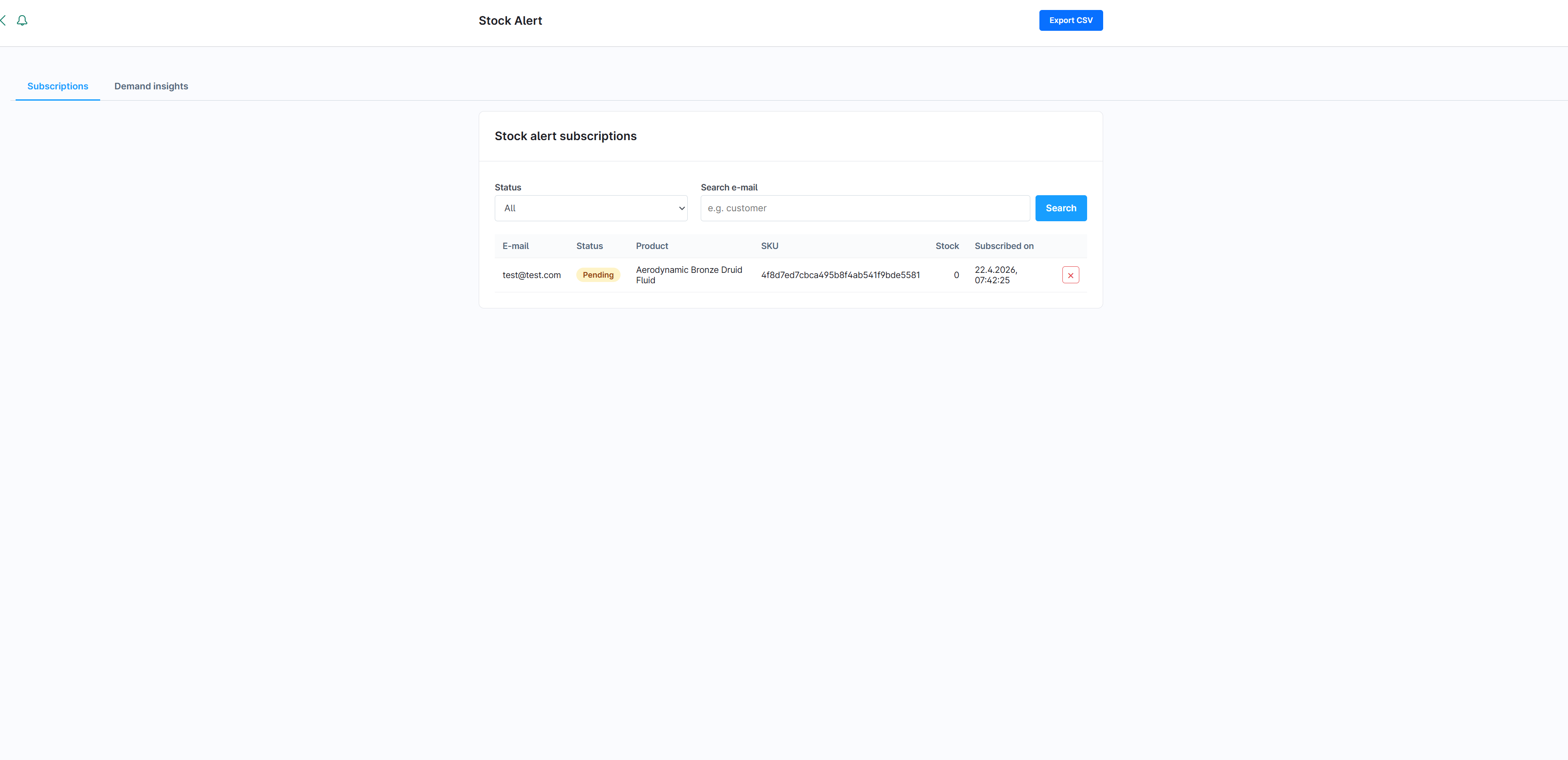The width and height of the screenshot is (1568, 760).
Task: Click the Export CSV button
Action: point(1070,21)
